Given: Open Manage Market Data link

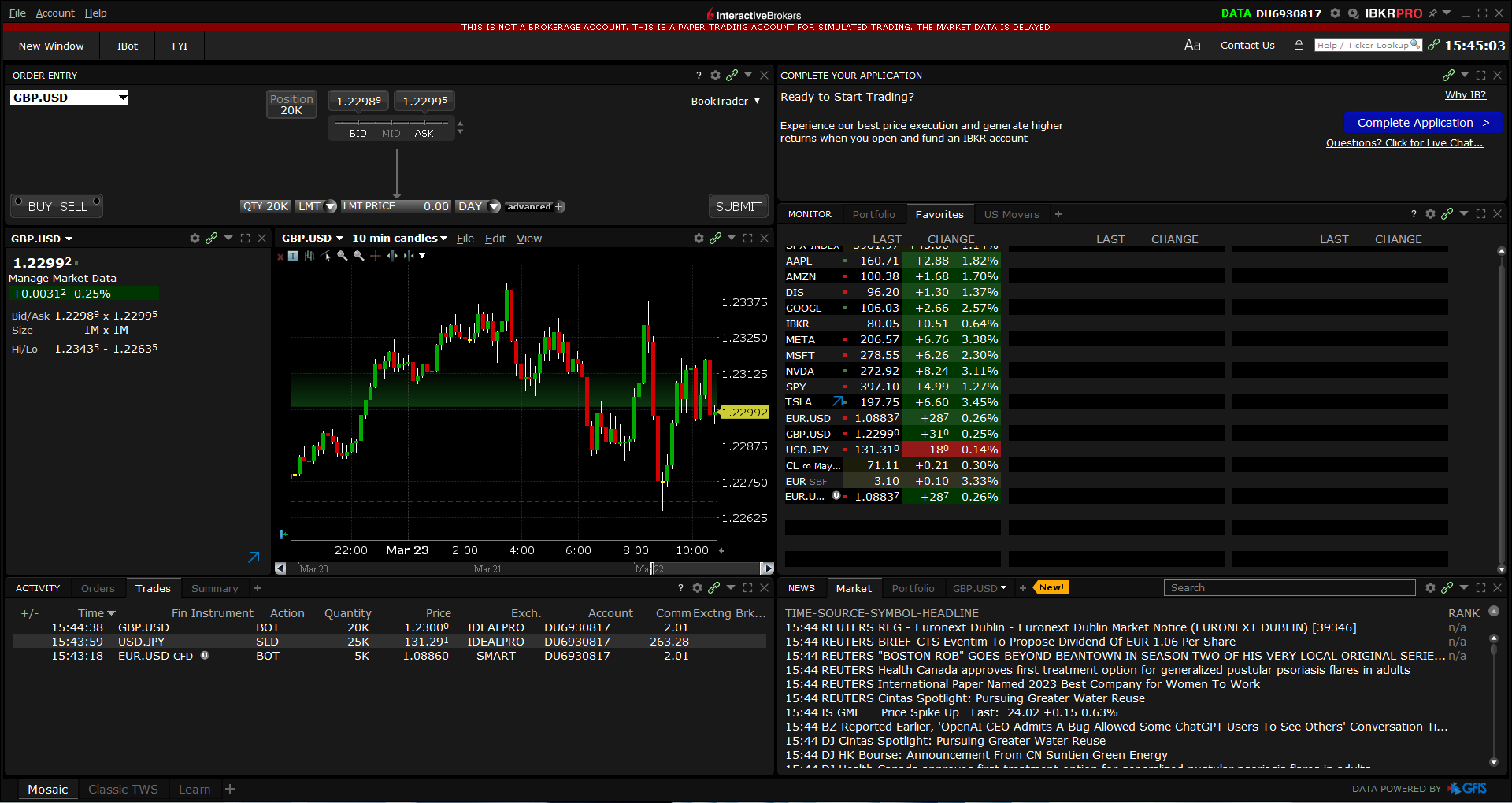Looking at the screenshot, I should (62, 279).
